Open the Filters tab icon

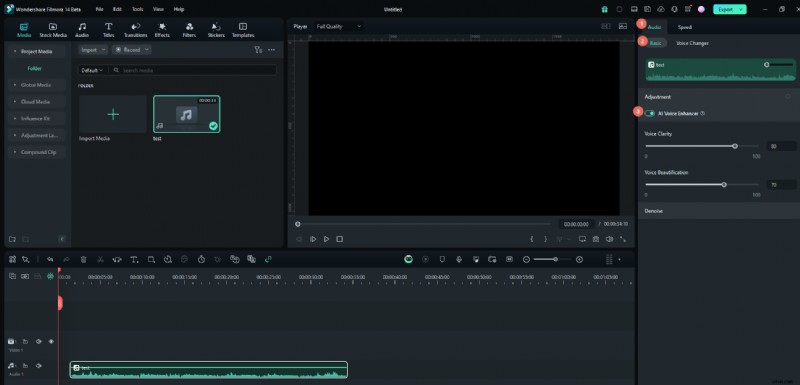coord(189,27)
